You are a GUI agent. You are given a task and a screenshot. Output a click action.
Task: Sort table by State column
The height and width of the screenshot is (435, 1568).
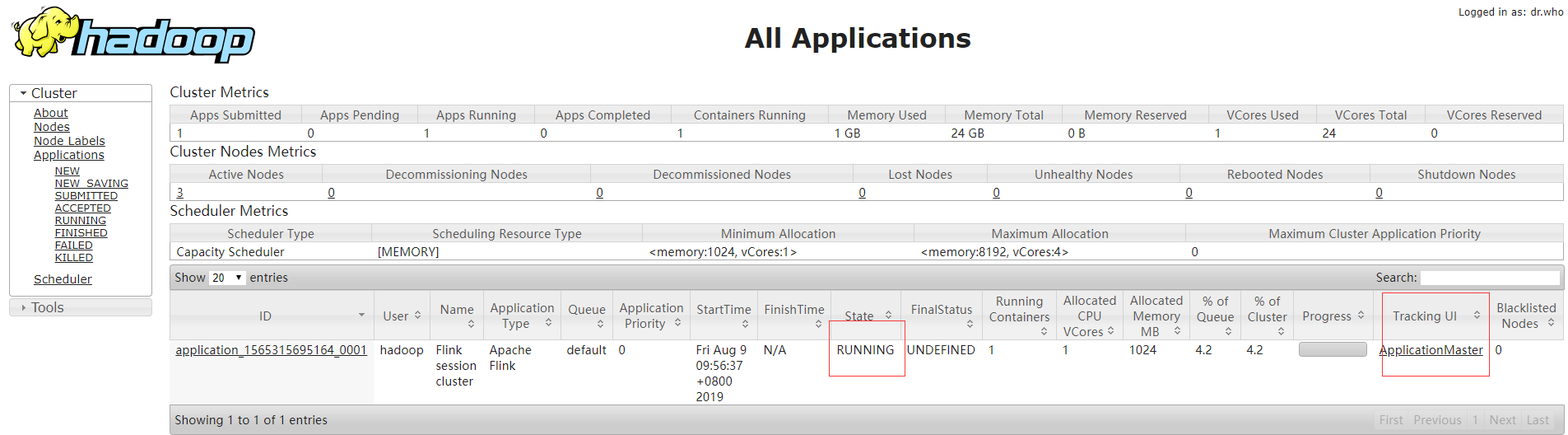point(866,316)
